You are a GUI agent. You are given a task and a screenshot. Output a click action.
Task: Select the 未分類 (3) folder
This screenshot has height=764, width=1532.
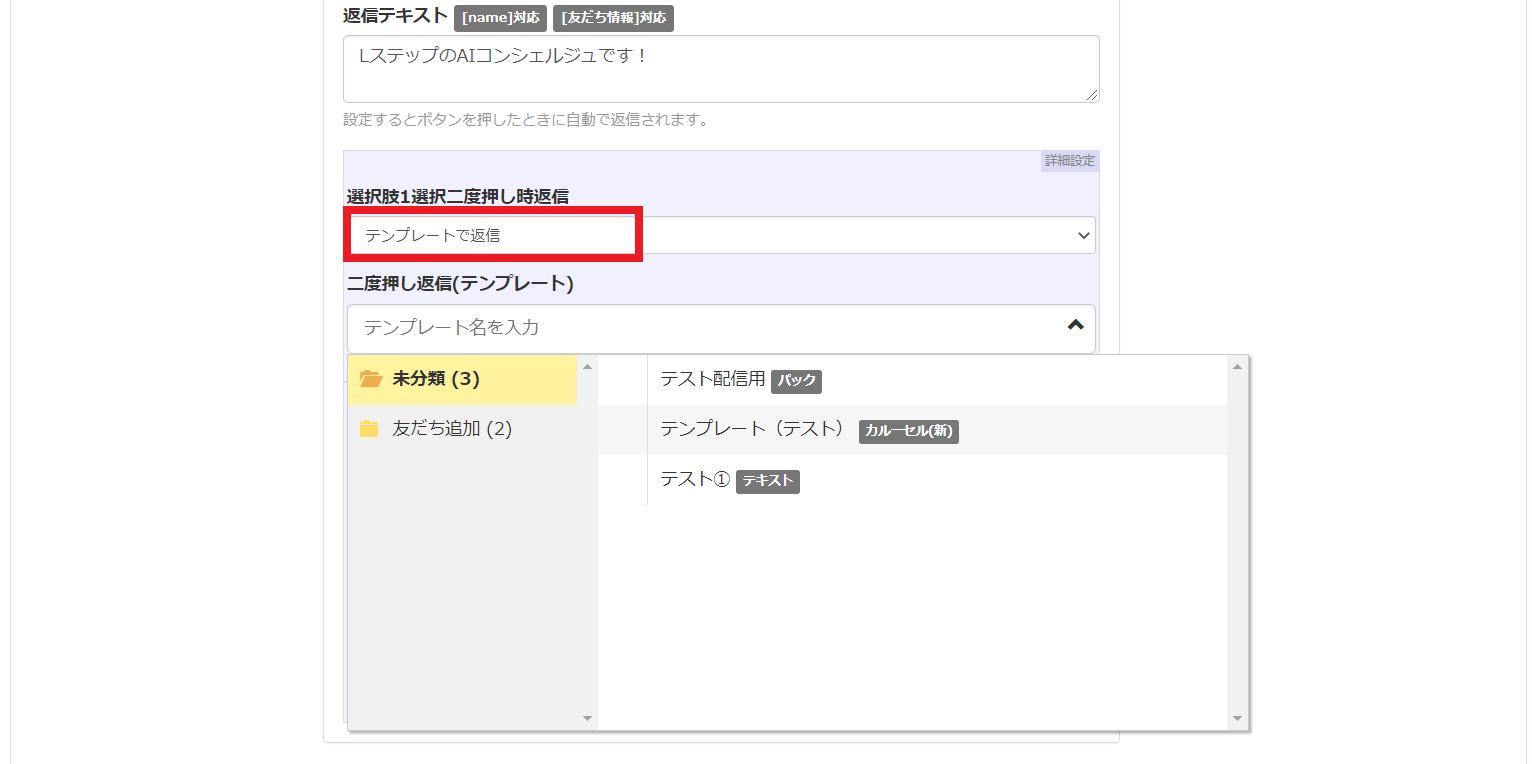(463, 379)
